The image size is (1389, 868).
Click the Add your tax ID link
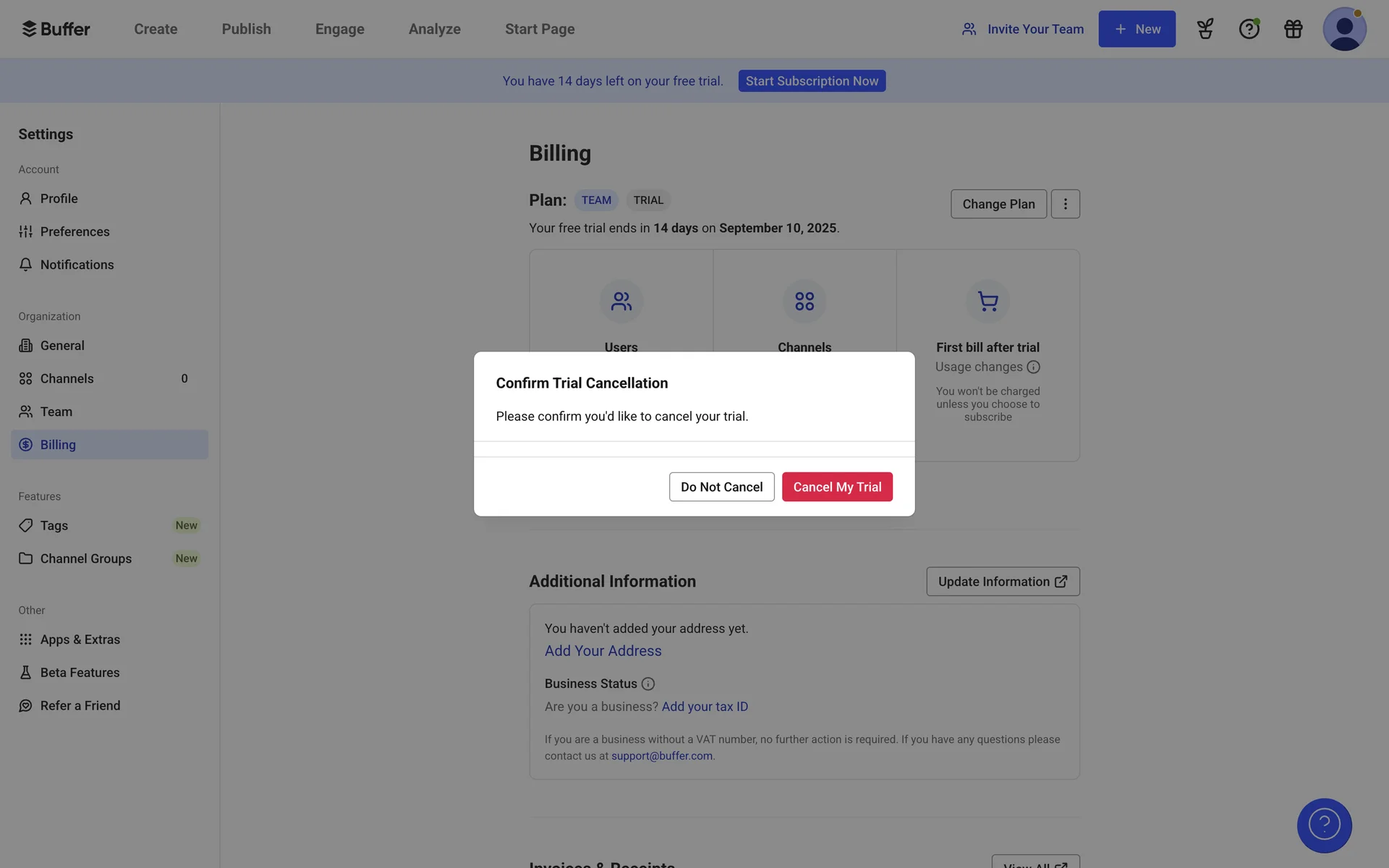[705, 707]
